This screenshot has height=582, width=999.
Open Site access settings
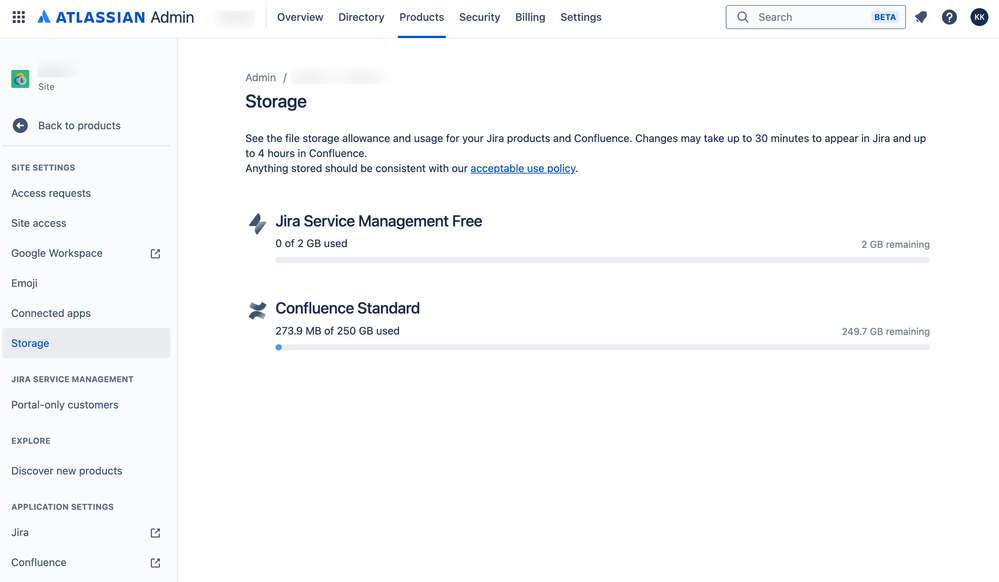coord(86,223)
